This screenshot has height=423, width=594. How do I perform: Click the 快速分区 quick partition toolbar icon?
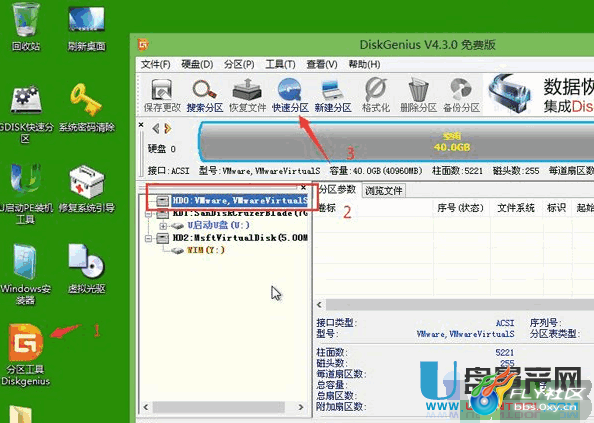(x=290, y=95)
